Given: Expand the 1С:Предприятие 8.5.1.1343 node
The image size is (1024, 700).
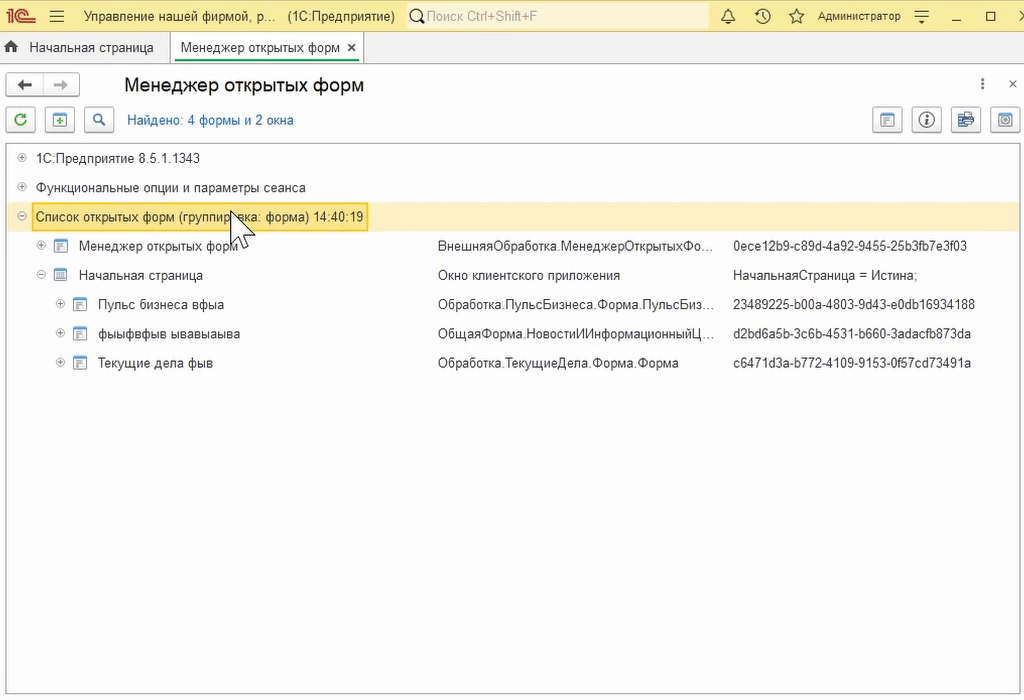Looking at the screenshot, I should 22,158.
